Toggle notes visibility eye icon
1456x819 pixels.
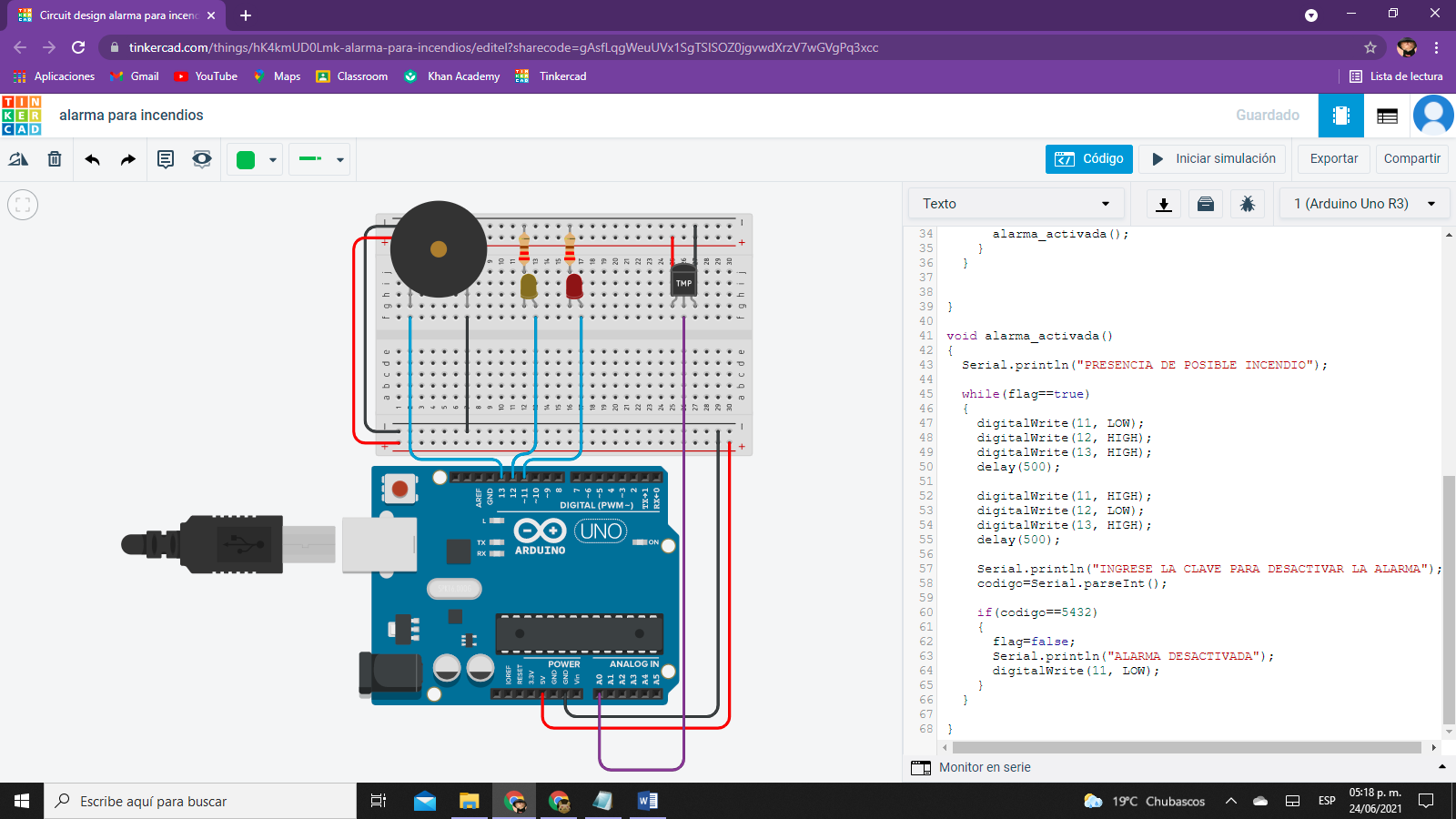pos(202,159)
